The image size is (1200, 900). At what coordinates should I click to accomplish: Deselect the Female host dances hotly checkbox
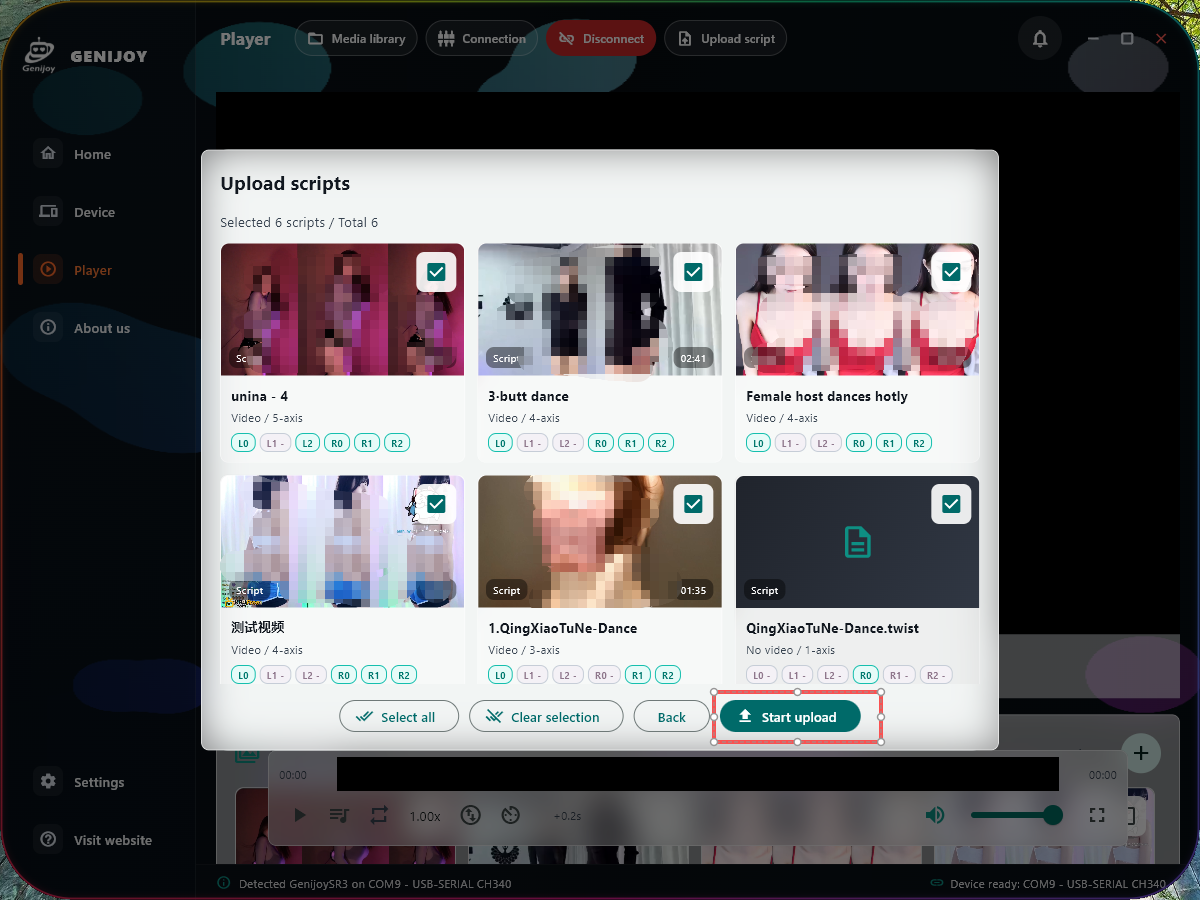[x=951, y=272]
